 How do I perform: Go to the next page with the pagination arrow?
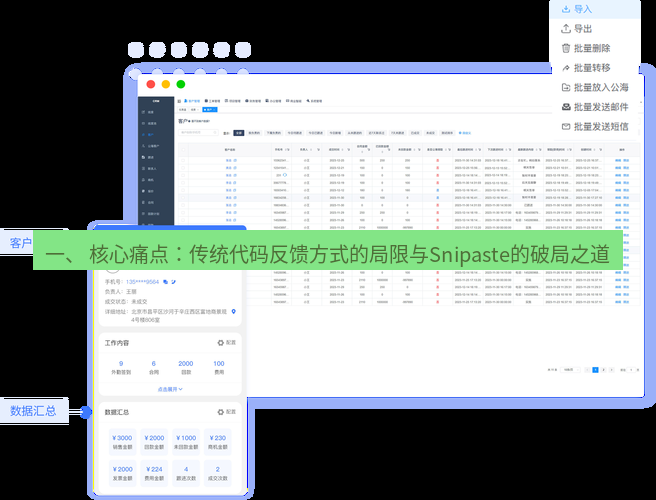(x=612, y=370)
